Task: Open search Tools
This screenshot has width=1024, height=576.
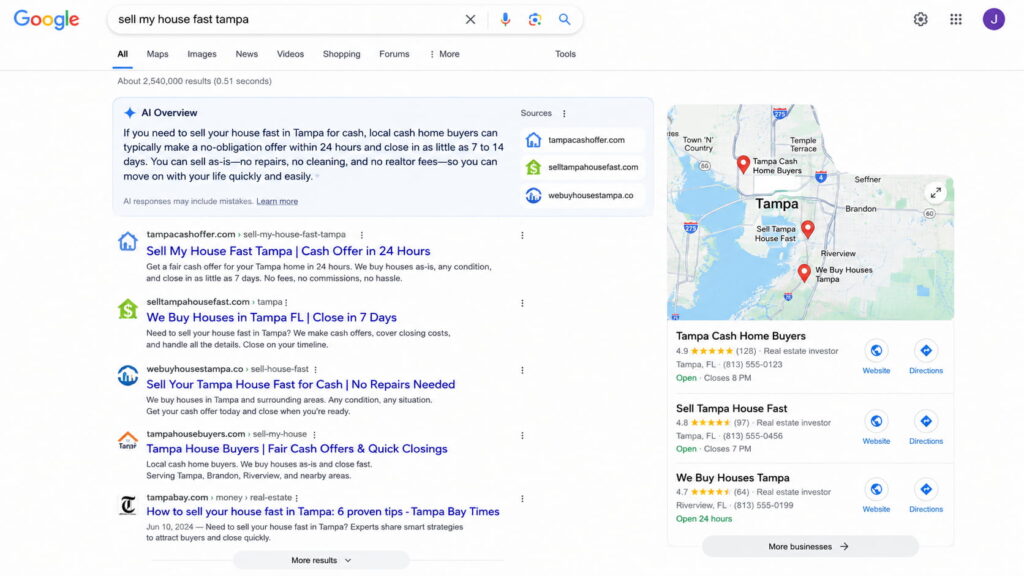Action: coord(565,54)
